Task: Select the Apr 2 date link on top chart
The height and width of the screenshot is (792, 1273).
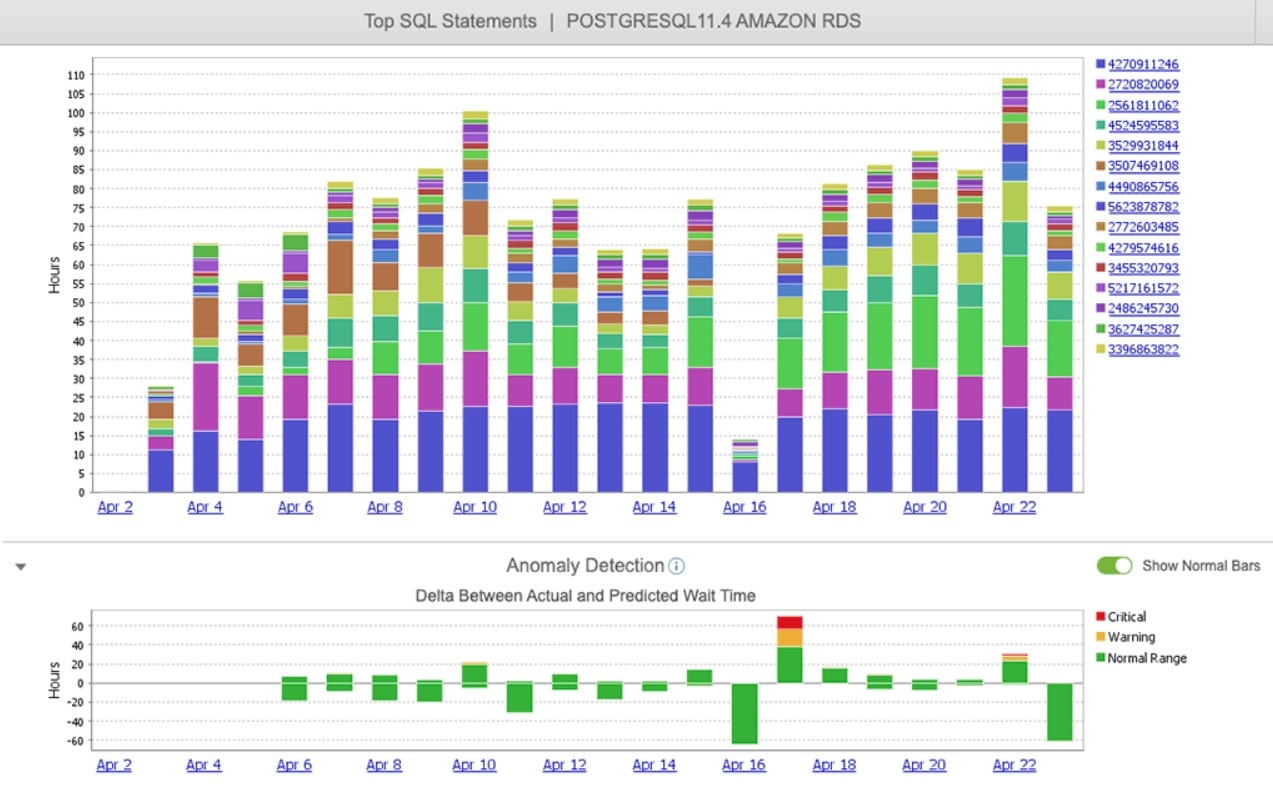Action: [115, 507]
